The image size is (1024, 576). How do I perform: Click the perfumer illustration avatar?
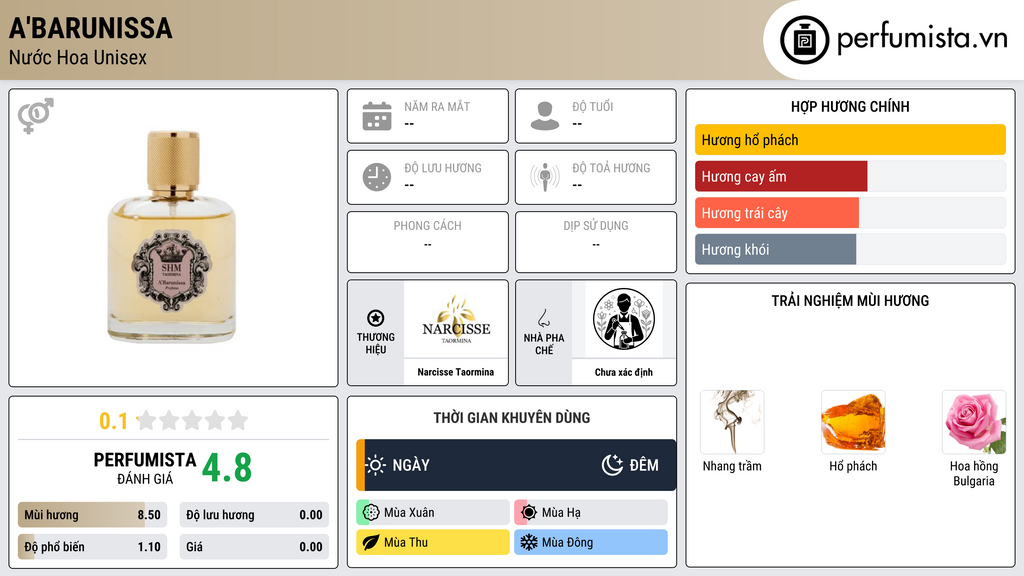(624, 319)
